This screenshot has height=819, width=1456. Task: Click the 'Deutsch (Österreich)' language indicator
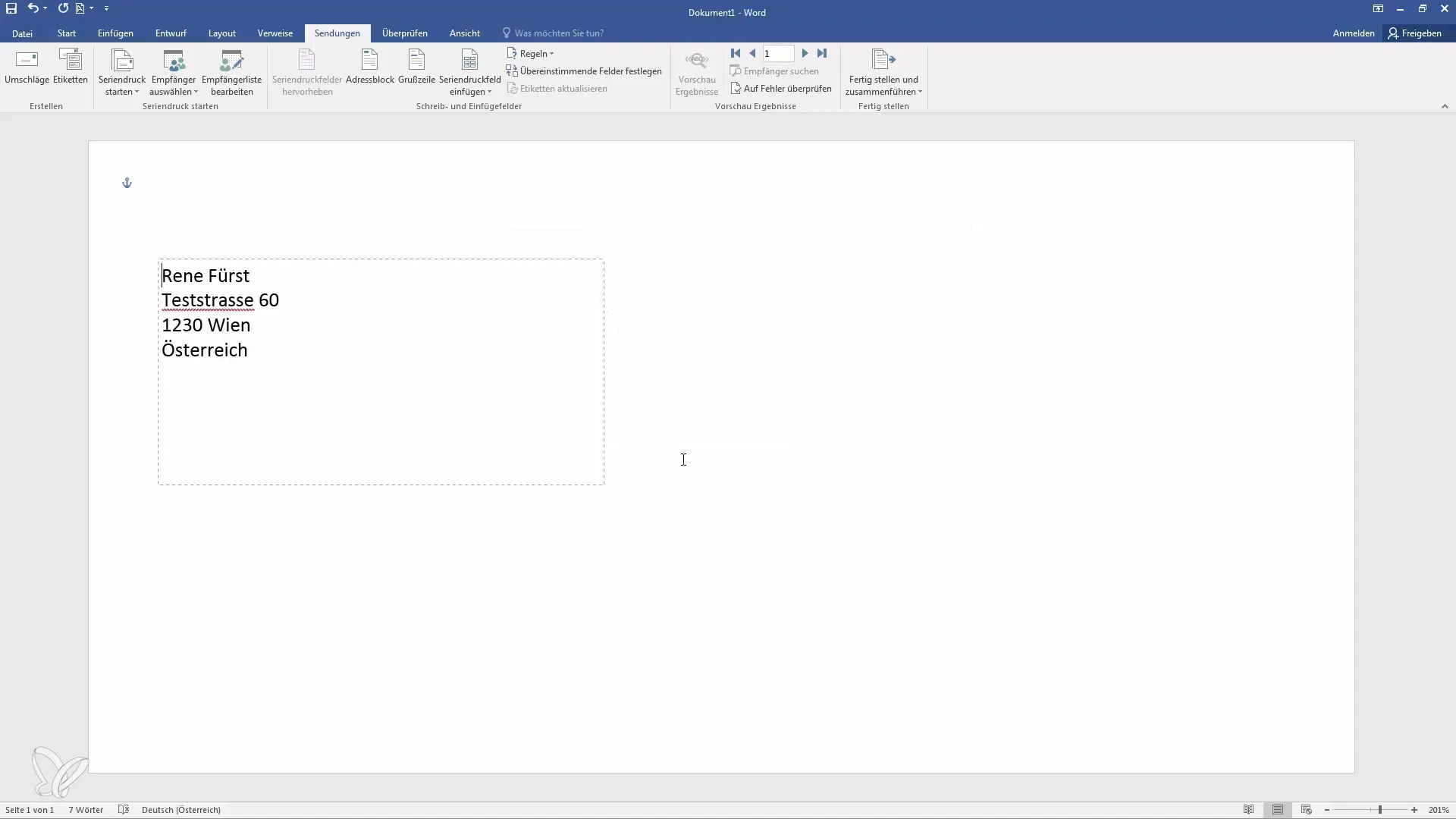point(181,810)
